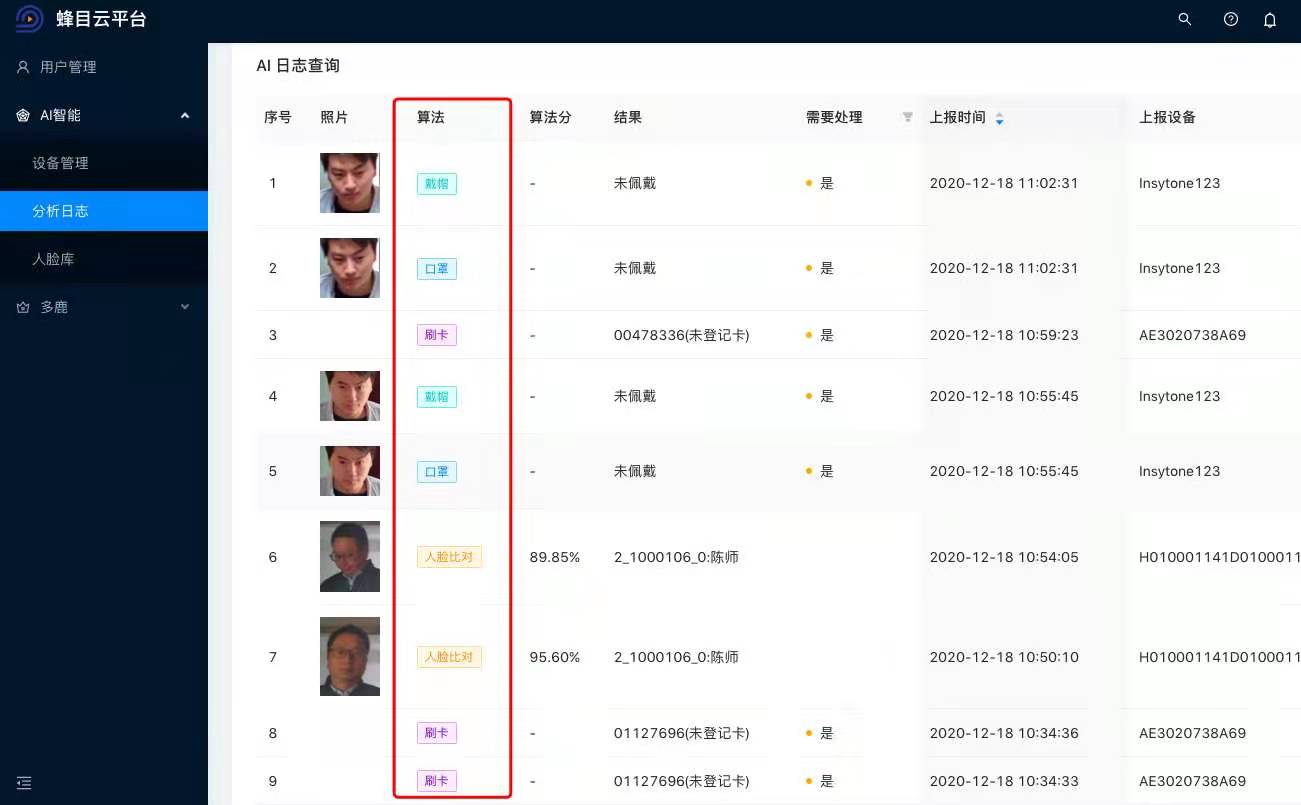Image resolution: width=1301 pixels, height=805 pixels.
Task: Open the face photo thumbnail in row 2
Action: click(x=350, y=267)
